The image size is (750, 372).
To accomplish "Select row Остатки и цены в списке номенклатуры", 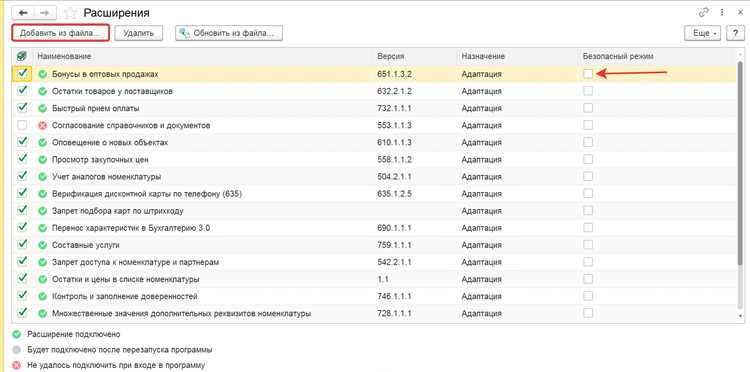I will 375,279.
